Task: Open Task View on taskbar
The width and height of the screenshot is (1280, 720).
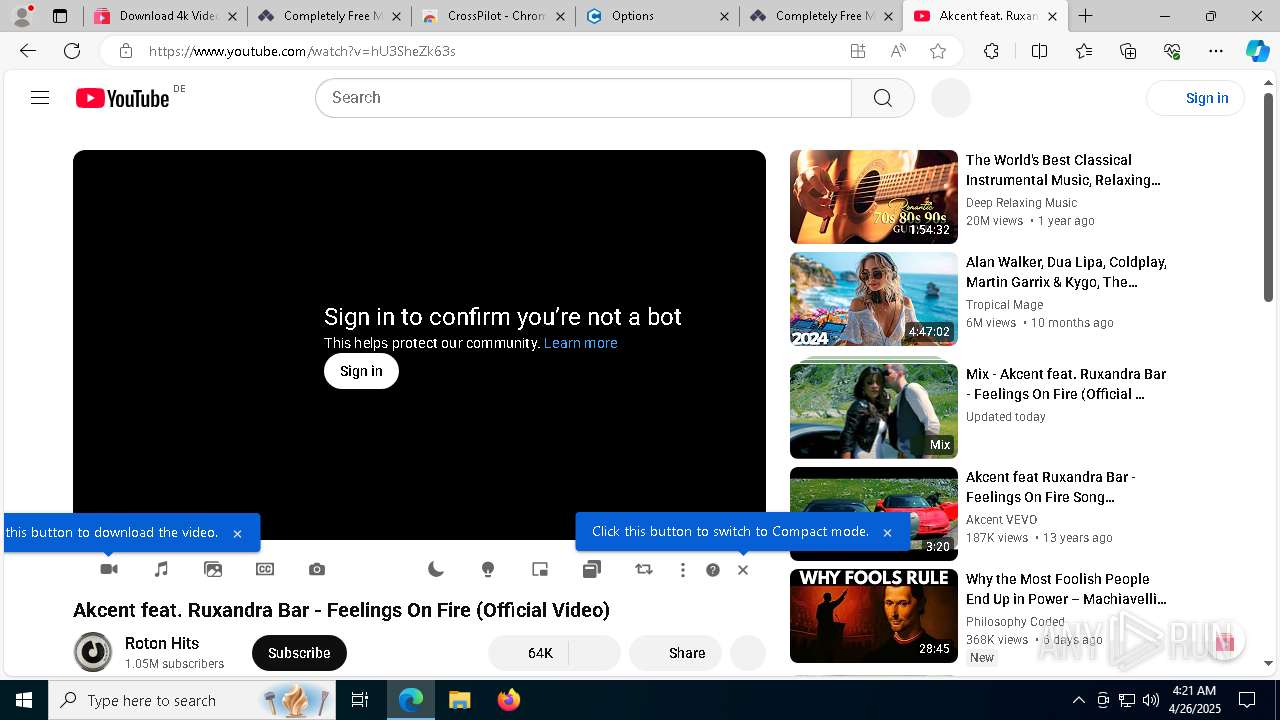Action: pos(360,700)
